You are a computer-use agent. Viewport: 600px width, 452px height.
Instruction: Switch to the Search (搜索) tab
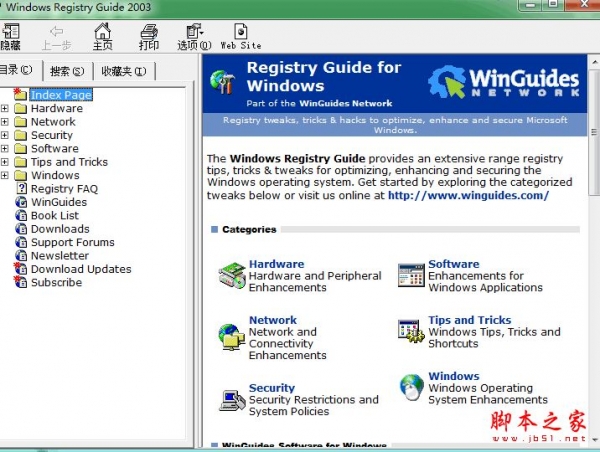click(x=67, y=71)
